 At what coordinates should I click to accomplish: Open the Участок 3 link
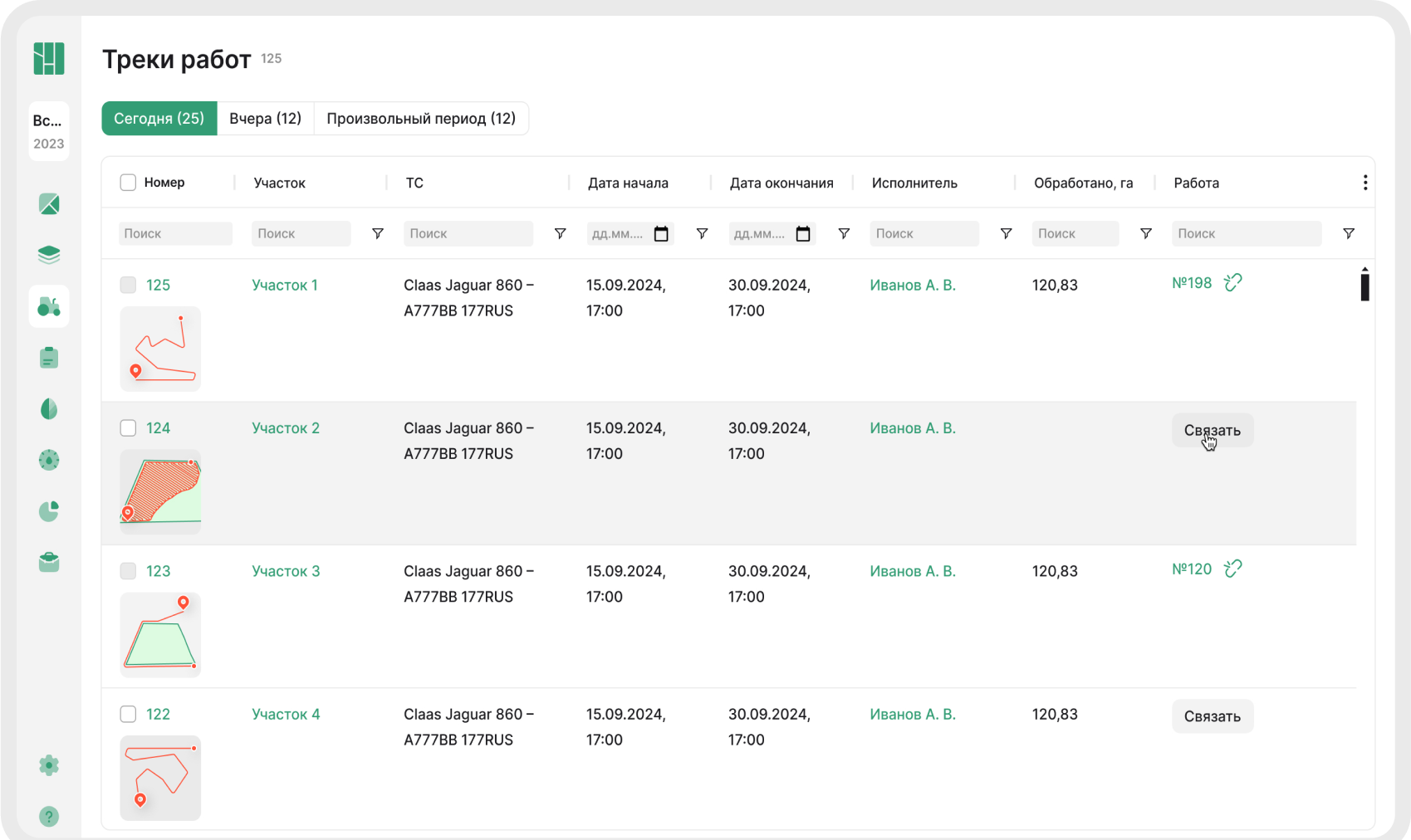click(286, 571)
